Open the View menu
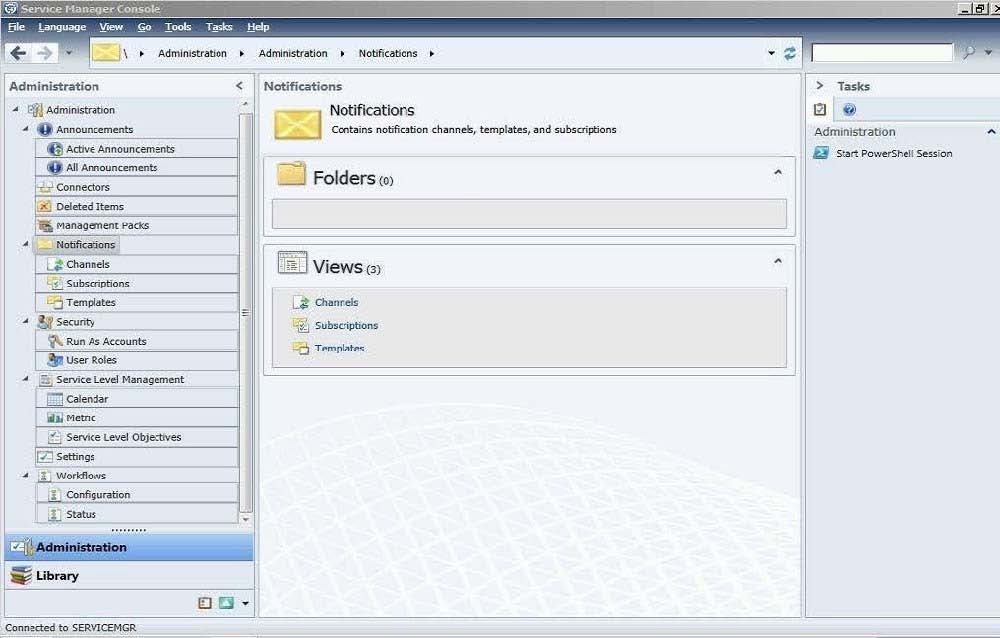 [111, 27]
